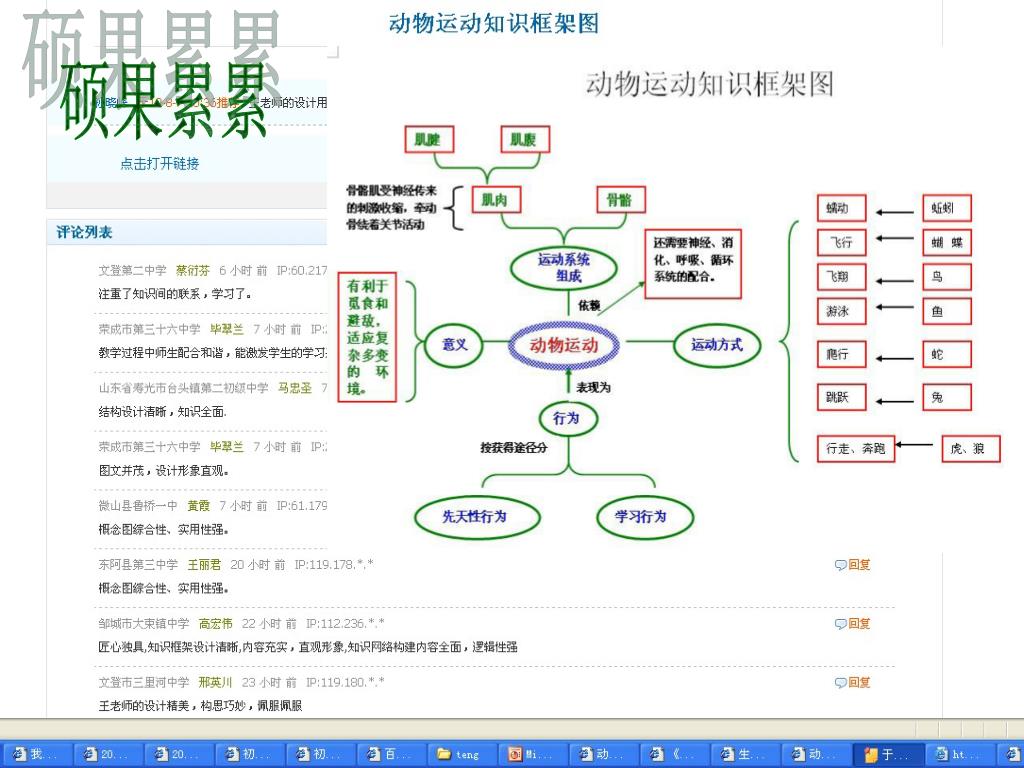Open commenter 邢英川's name link

click(216, 682)
